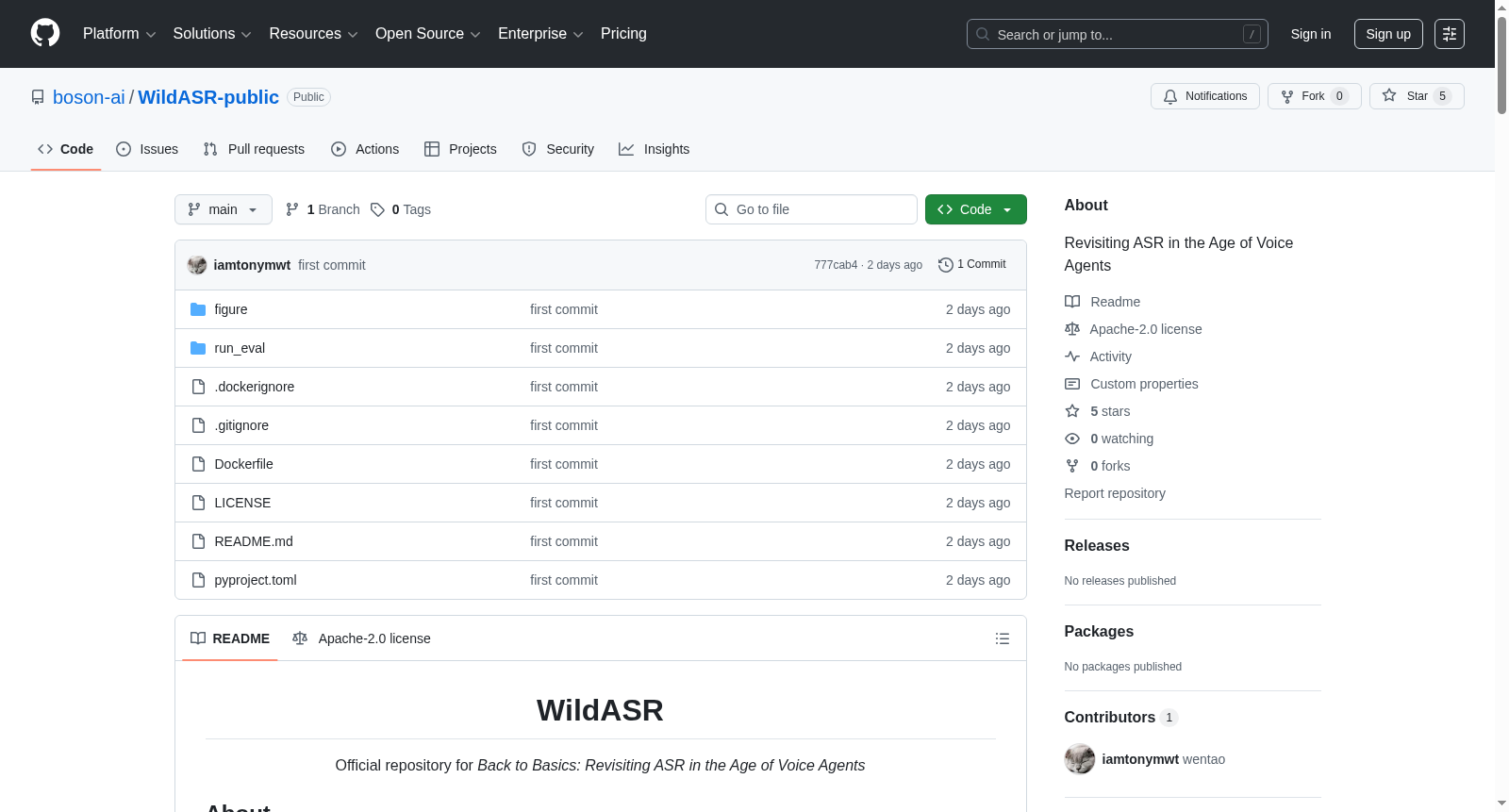Click the note icon beside Custom properties

point(1072,384)
